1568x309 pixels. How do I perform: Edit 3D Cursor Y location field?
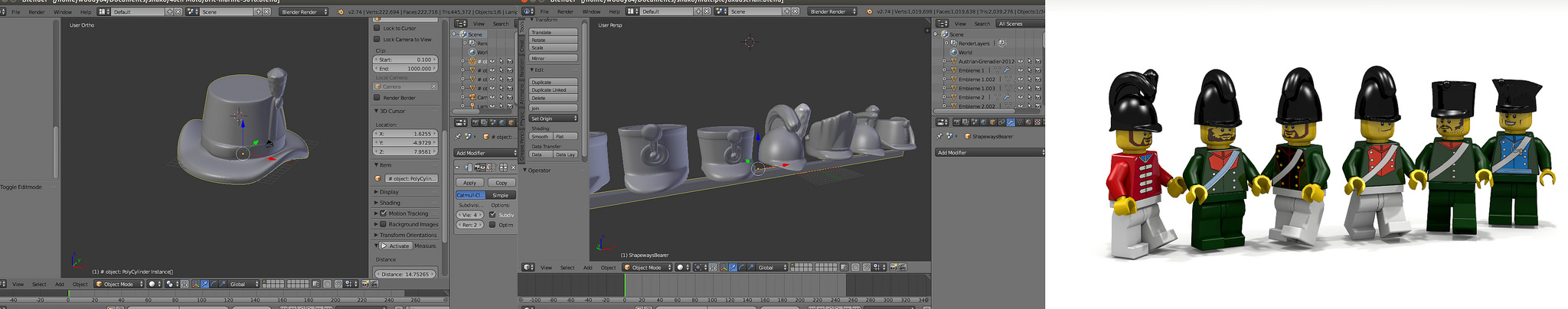(x=406, y=142)
